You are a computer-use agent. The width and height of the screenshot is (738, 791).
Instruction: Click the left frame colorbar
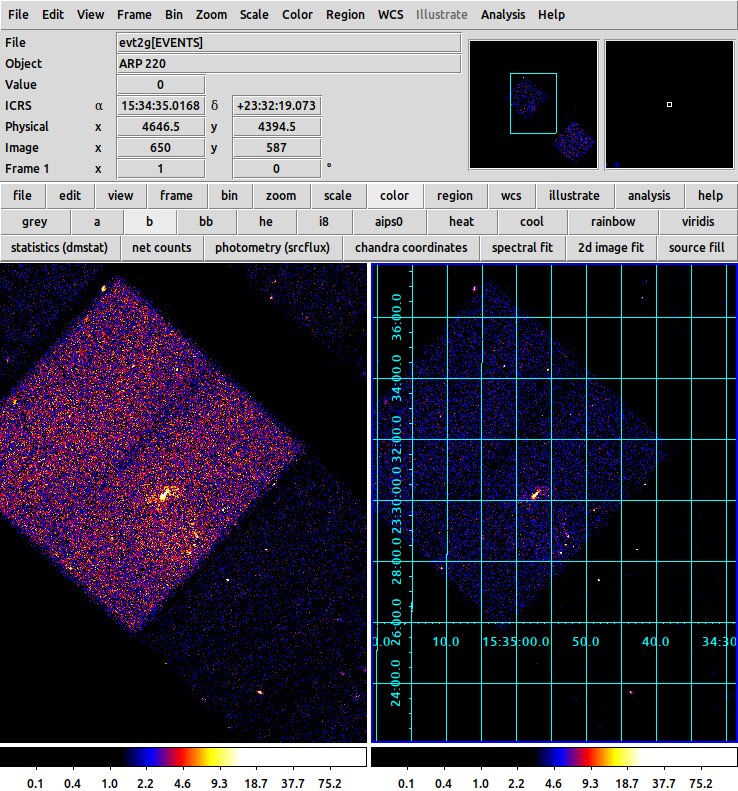183,757
